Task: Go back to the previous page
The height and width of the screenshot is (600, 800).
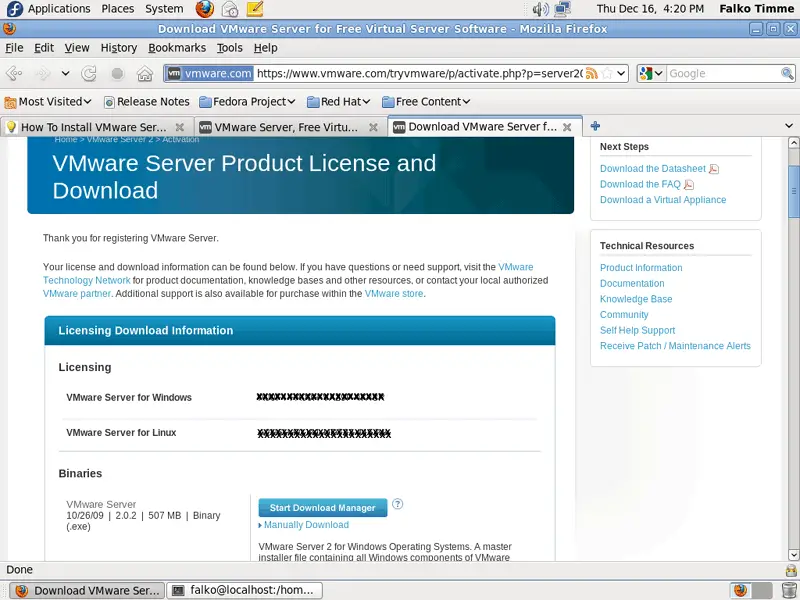Action: coord(14,73)
